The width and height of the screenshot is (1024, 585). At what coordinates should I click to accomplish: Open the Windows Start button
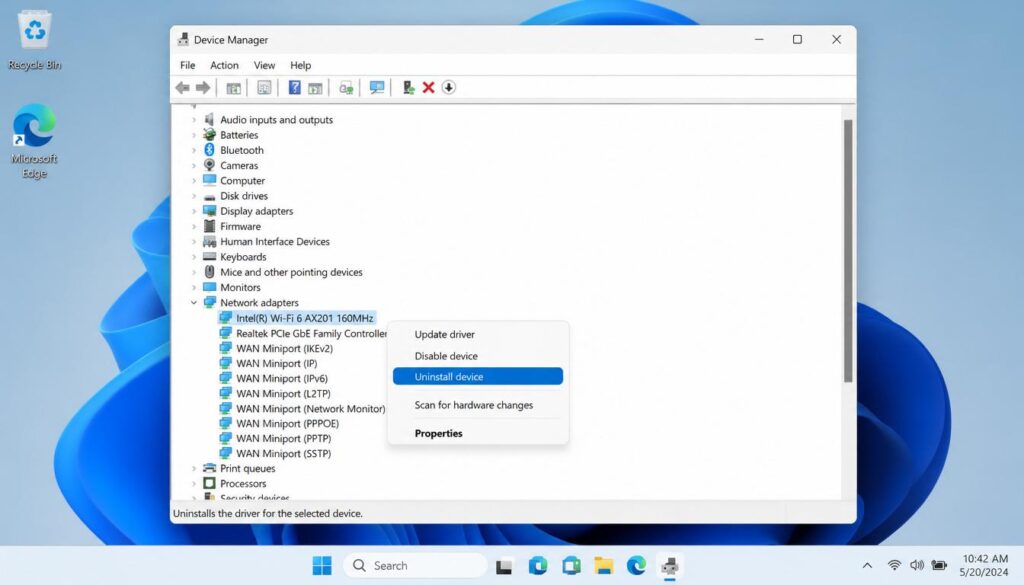(322, 565)
